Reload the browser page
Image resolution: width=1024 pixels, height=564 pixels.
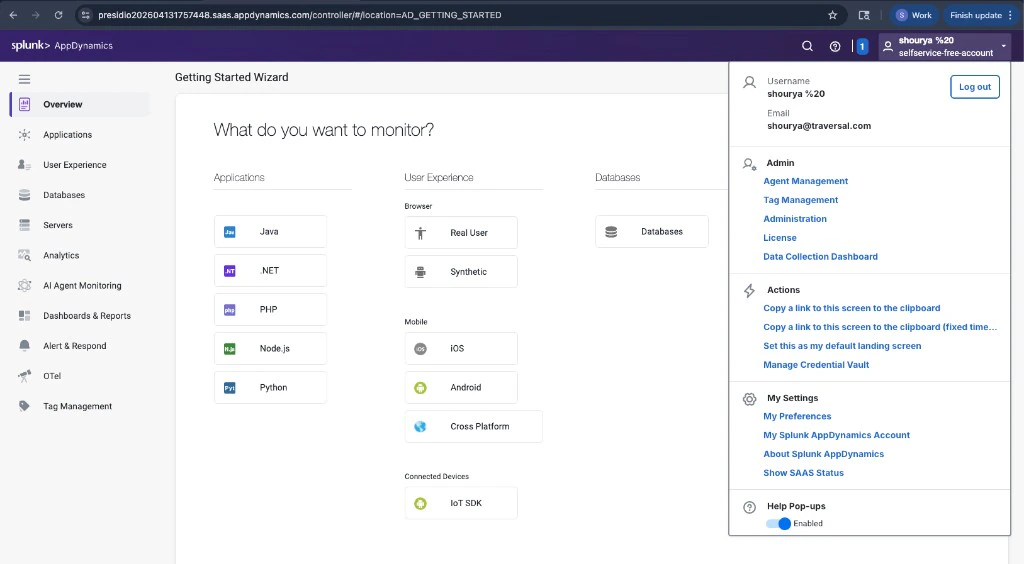click(x=58, y=15)
